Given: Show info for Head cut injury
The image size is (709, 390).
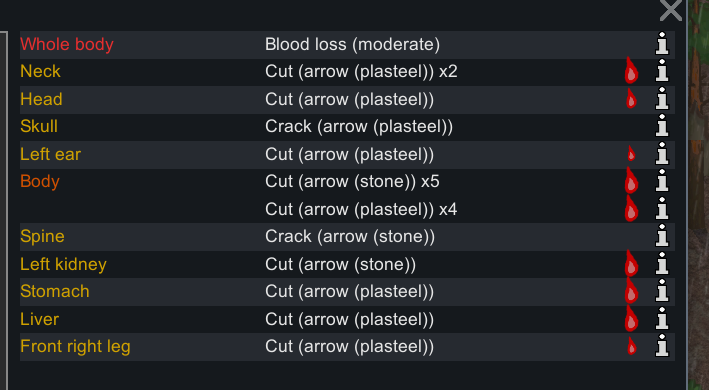Looking at the screenshot, I should pyautogui.click(x=662, y=99).
